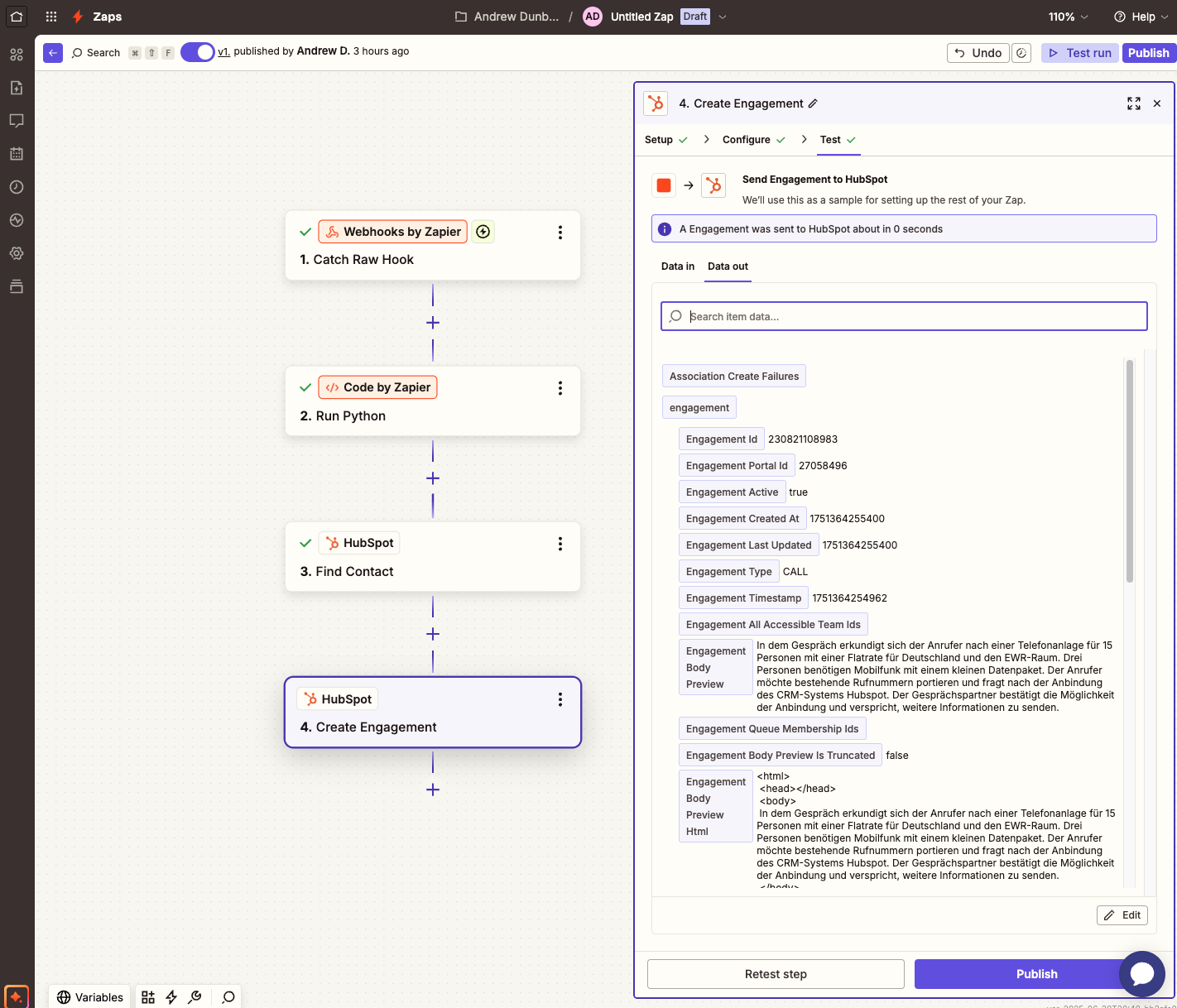Add a step after Find Contact
Screen dimensions: 1177x1008
pos(433,634)
